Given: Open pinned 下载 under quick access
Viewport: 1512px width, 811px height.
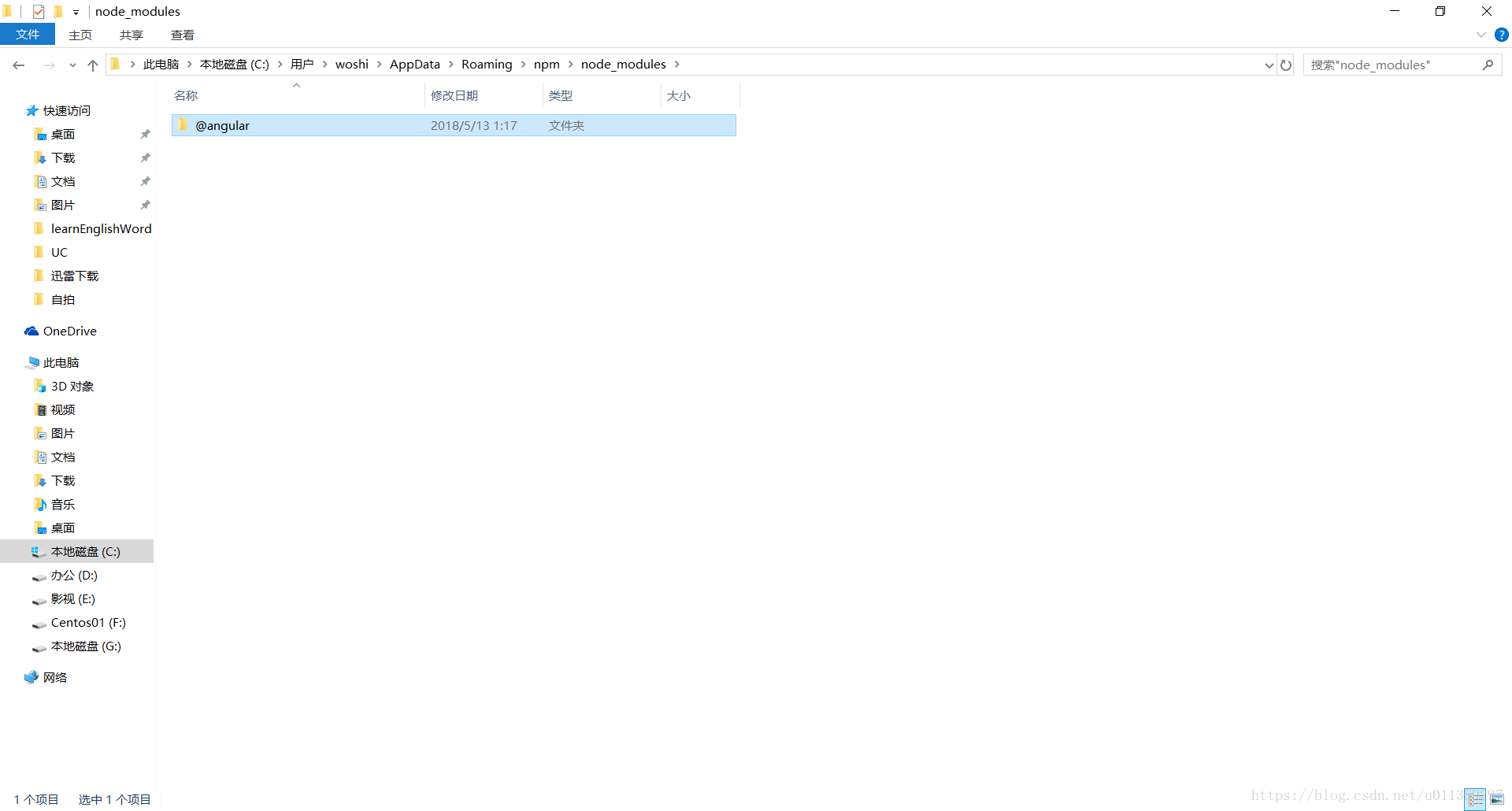Looking at the screenshot, I should tap(63, 158).
